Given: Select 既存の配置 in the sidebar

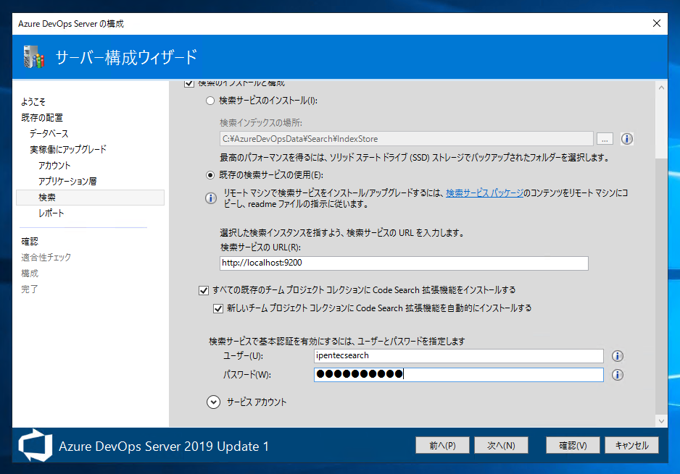Looking at the screenshot, I should [42, 118].
